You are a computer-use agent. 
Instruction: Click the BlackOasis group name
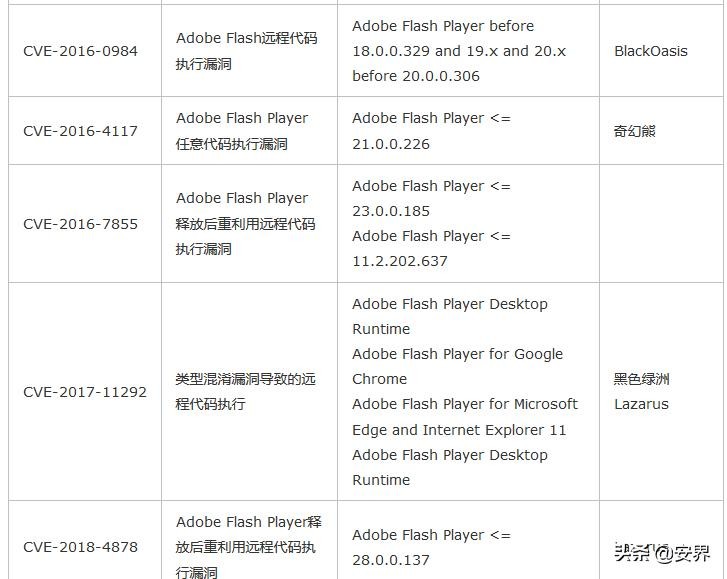pos(650,51)
